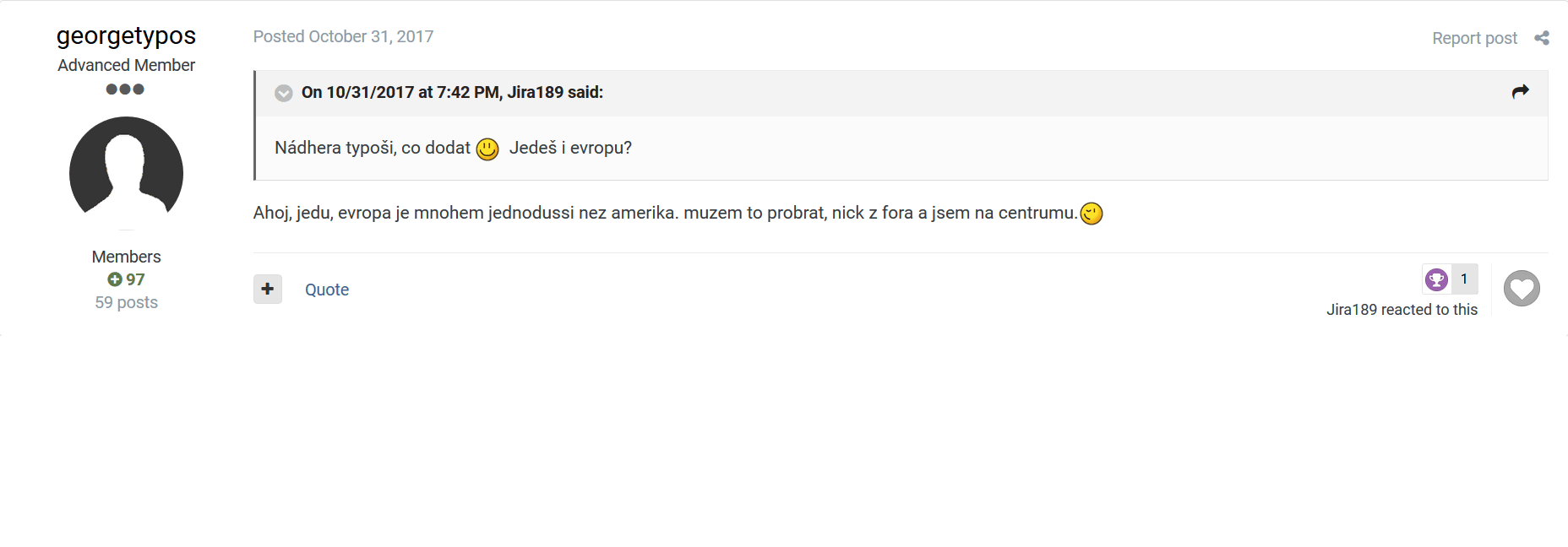Click the share post icon
This screenshot has width=1568, height=547.
1542,38
